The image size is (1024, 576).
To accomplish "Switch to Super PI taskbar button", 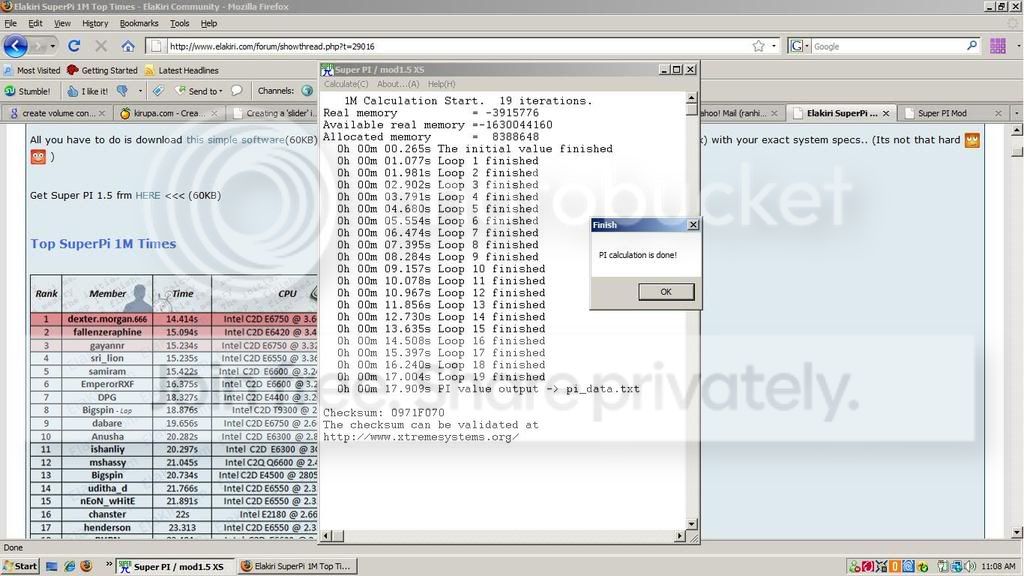I will [174, 566].
